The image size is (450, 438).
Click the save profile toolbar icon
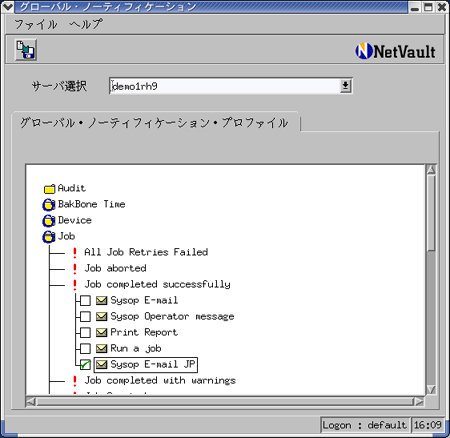coord(26,50)
